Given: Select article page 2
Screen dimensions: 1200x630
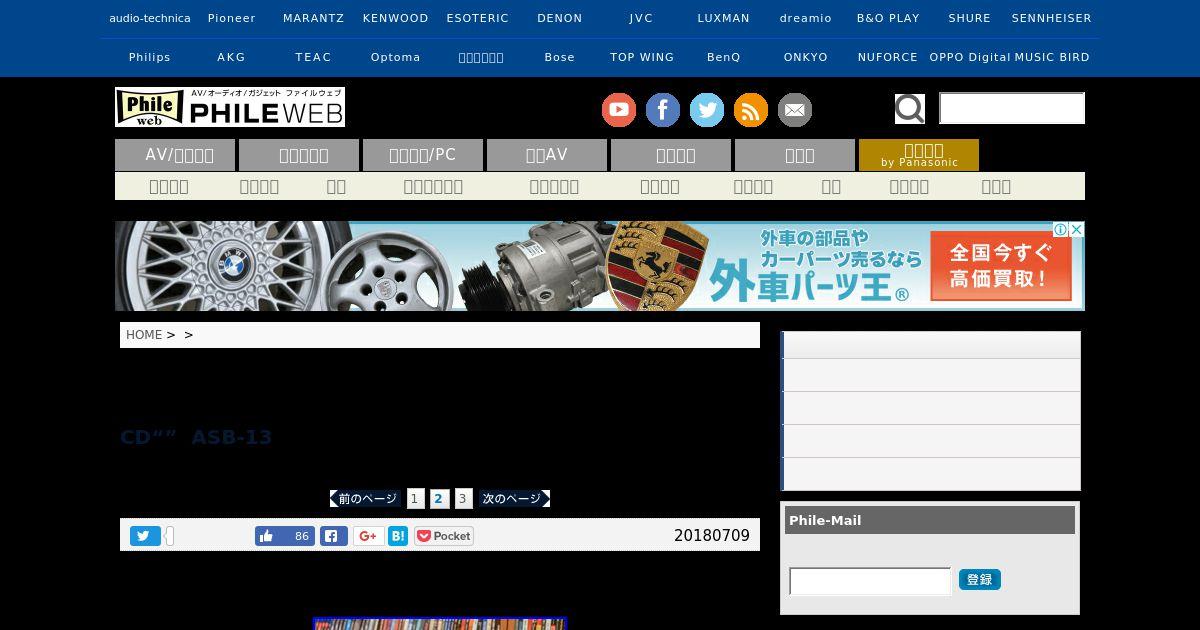Looking at the screenshot, I should point(439,498).
